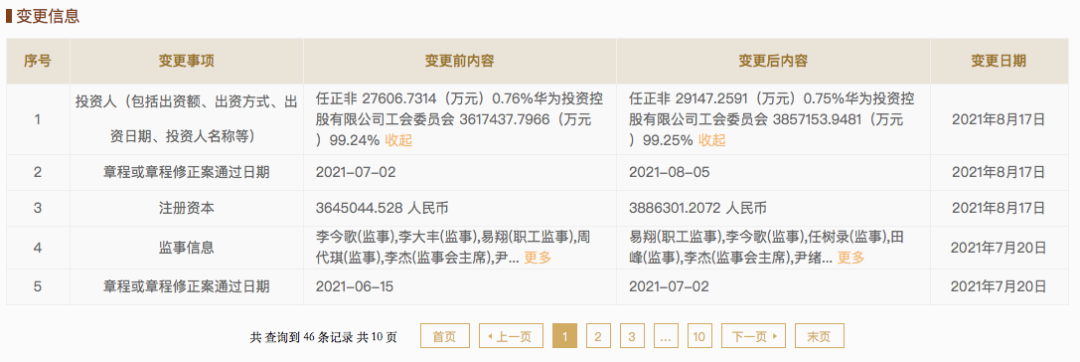Collapse the 变更后内容 text in row 1

click(712, 140)
